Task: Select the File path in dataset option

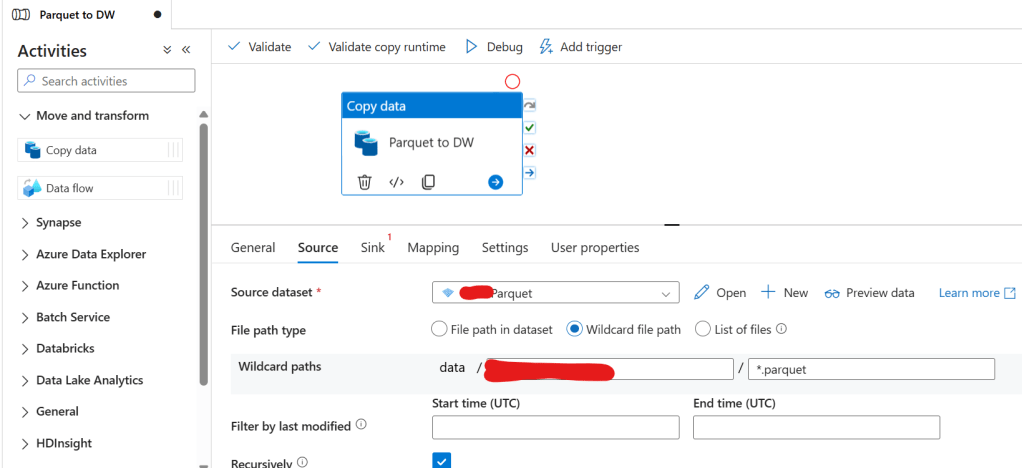Action: (x=439, y=329)
